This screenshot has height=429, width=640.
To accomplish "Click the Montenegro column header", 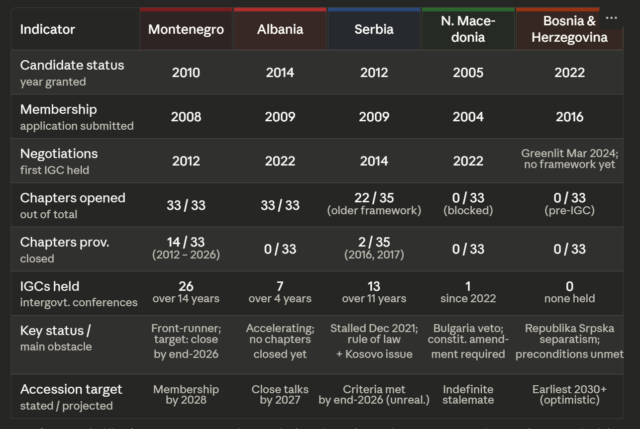I will [186, 29].
